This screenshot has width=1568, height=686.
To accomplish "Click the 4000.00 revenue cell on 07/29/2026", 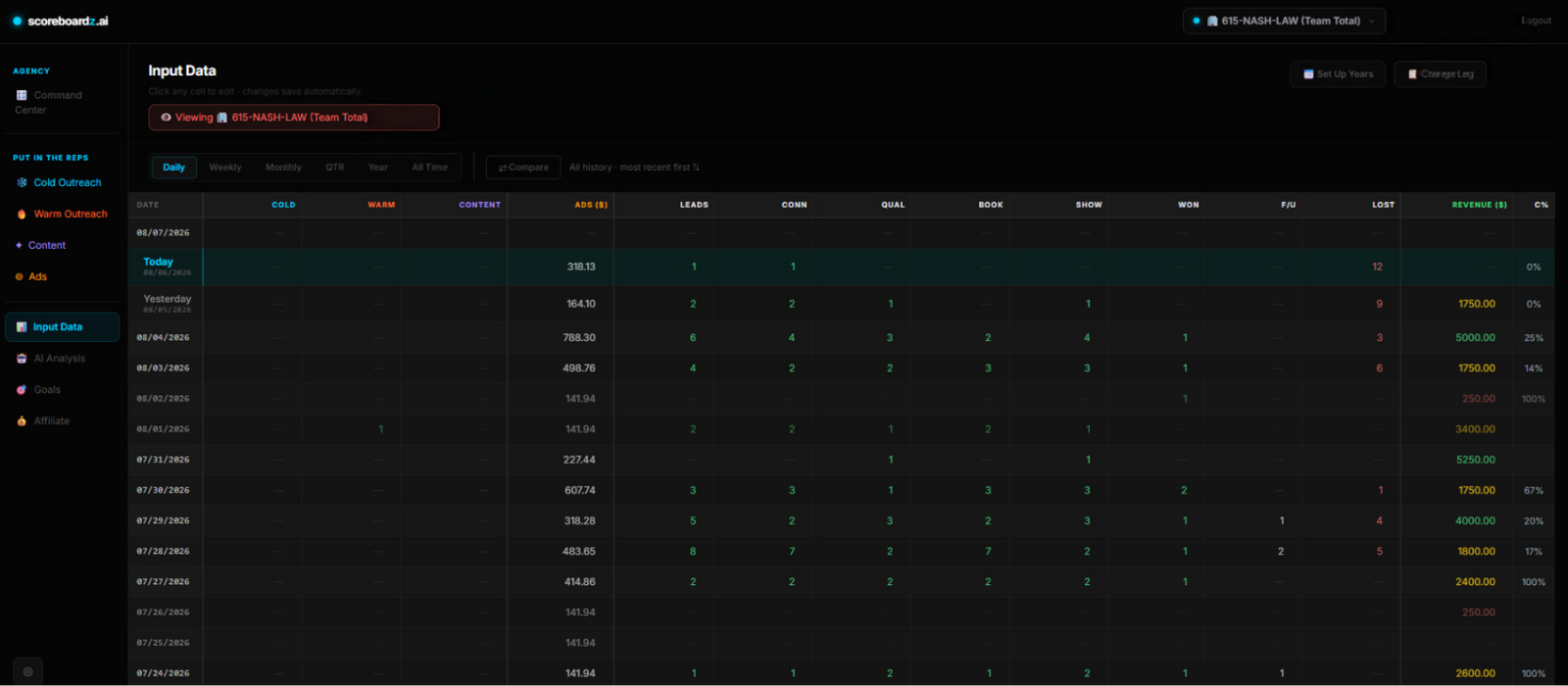I will tap(1457, 520).
